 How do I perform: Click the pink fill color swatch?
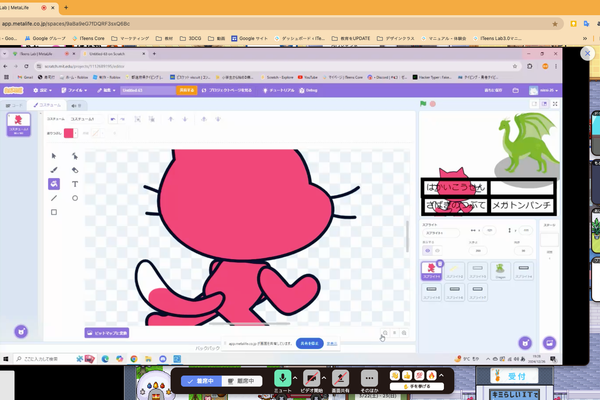pos(68,133)
